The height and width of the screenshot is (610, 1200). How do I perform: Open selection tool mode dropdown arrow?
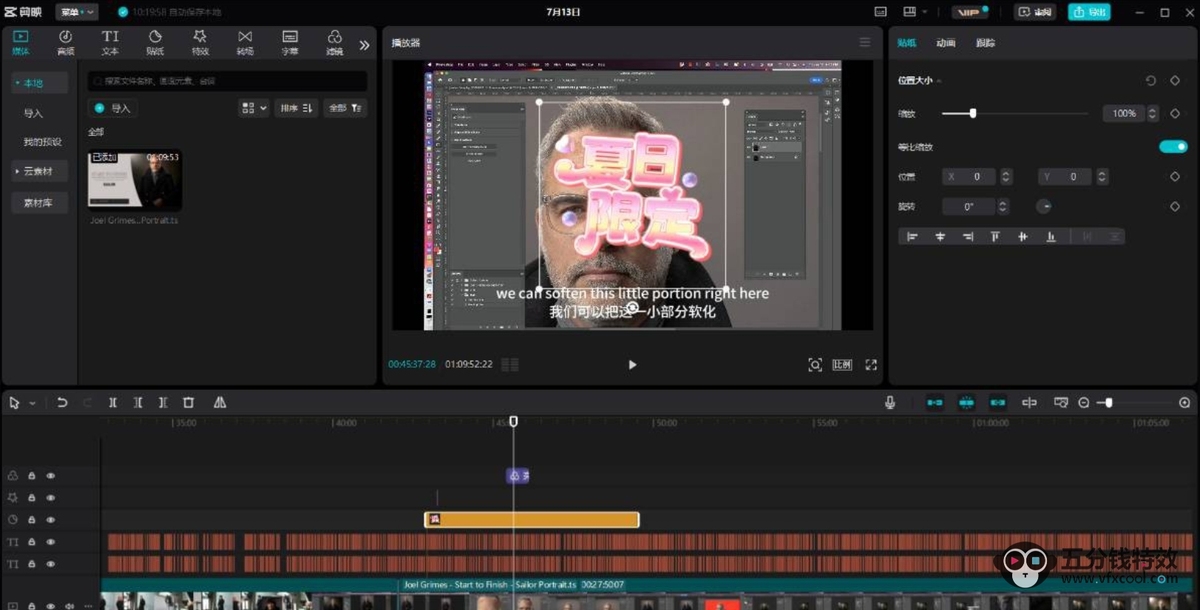click(32, 403)
